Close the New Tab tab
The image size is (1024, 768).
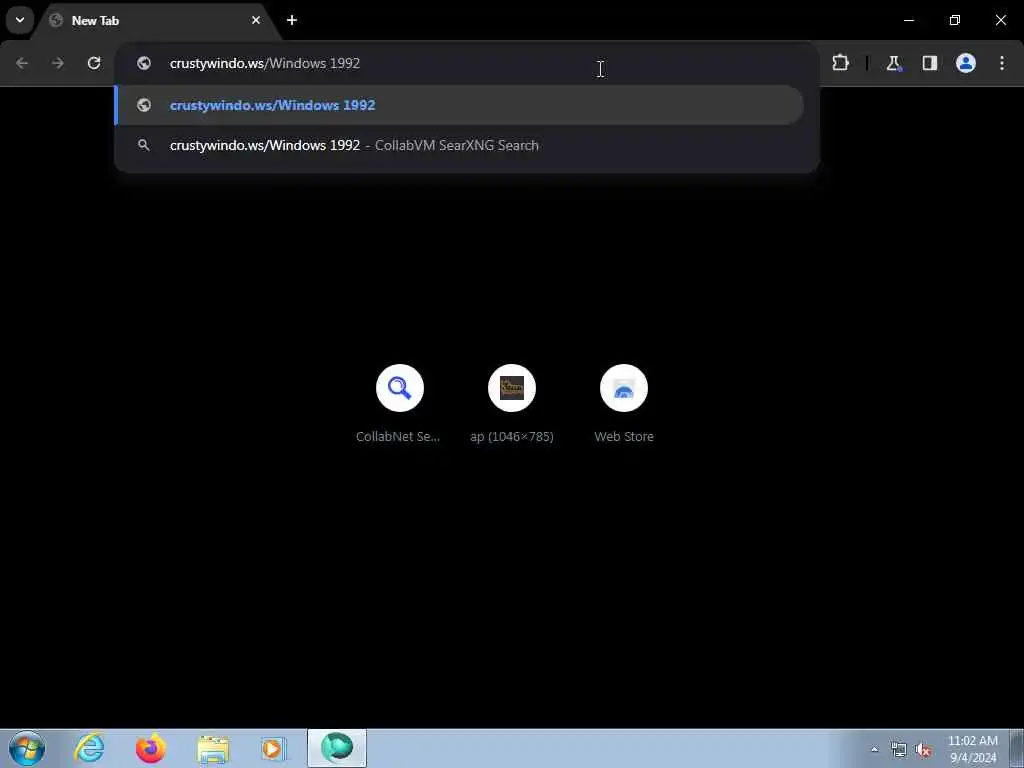click(x=256, y=20)
